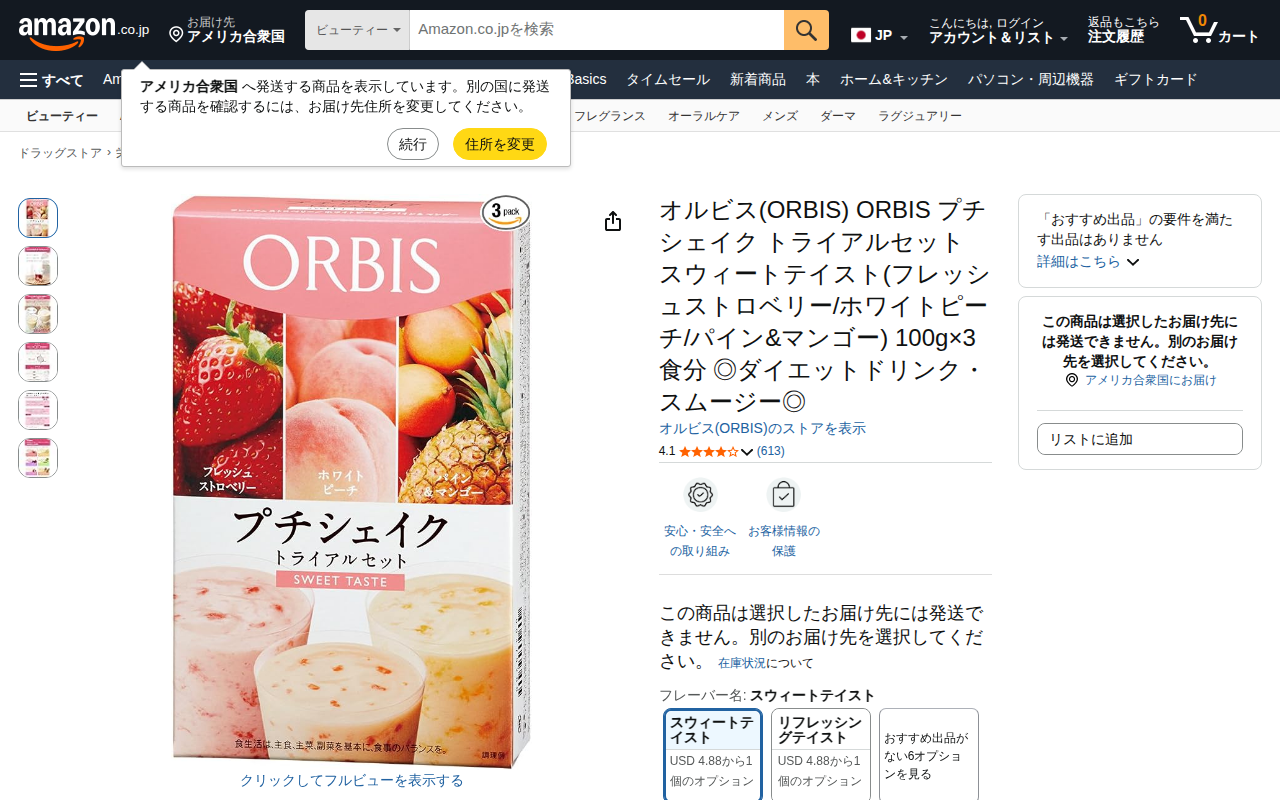The height and width of the screenshot is (800, 1280).
Task: Click the orange search magnifier button
Action: click(x=806, y=30)
